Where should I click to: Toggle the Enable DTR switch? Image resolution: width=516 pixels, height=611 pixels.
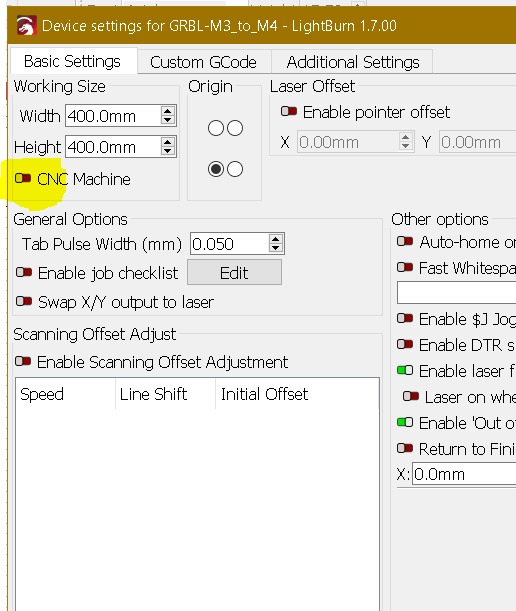point(405,344)
